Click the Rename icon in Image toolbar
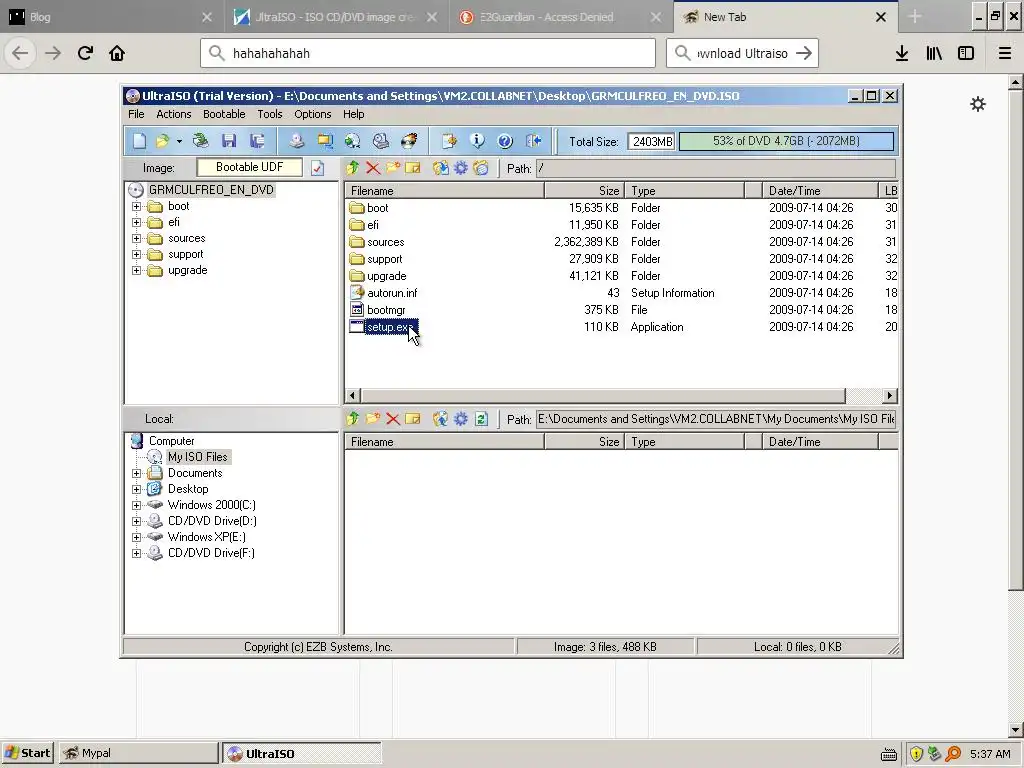 click(x=413, y=168)
